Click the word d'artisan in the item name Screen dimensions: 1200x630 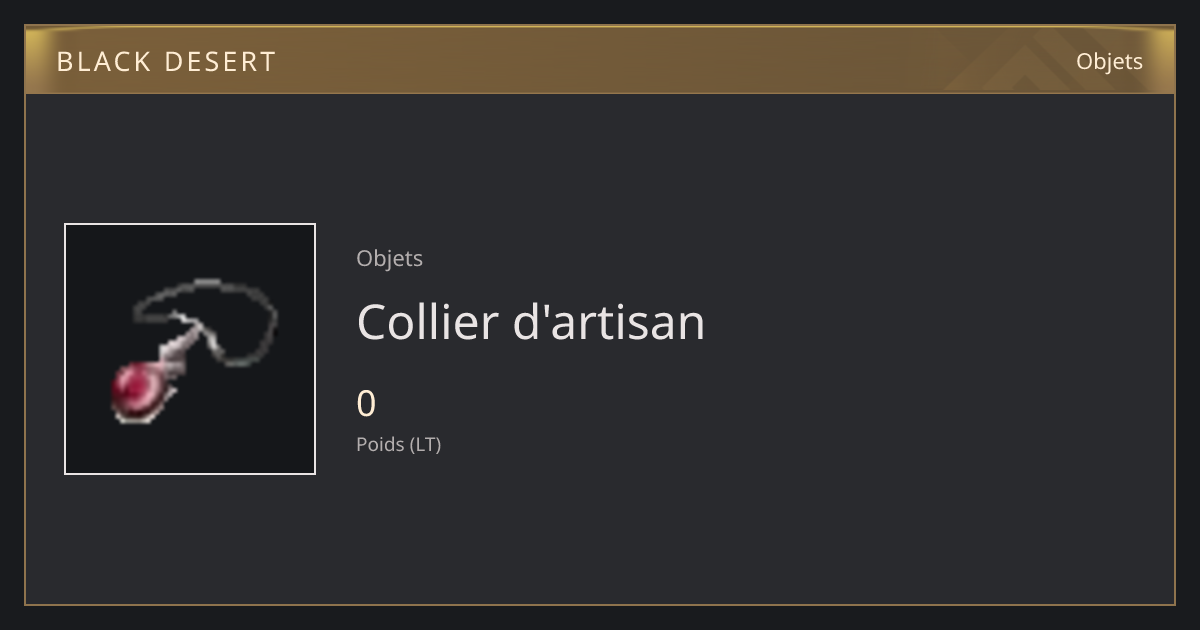tap(609, 322)
